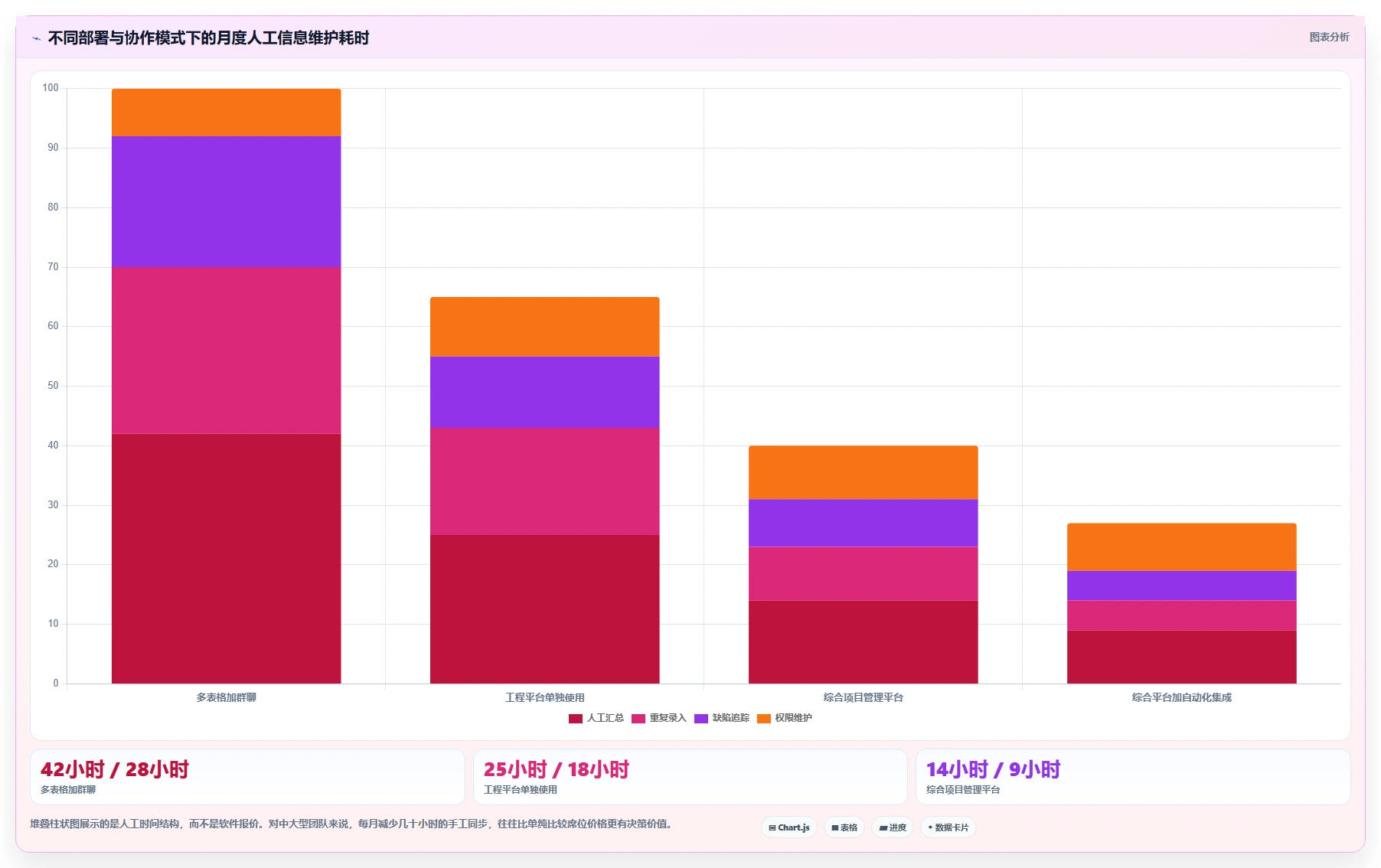Click the purple segment of 综合平台加自动化集成 bar
Viewport: 1381px width, 868px height.
coord(1181,586)
